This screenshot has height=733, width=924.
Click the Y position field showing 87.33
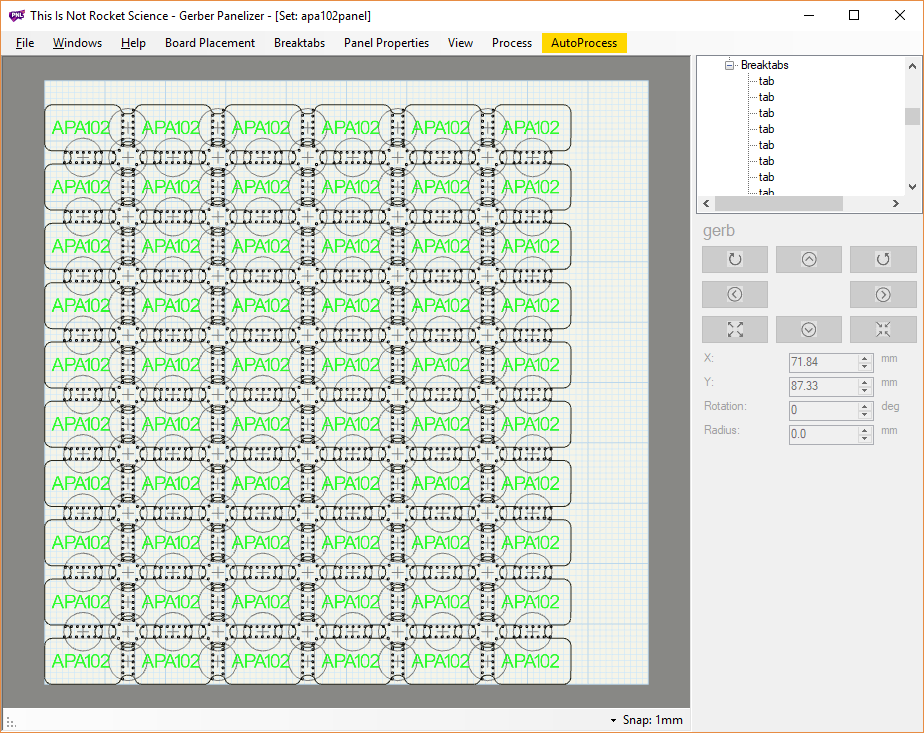[x=824, y=386]
